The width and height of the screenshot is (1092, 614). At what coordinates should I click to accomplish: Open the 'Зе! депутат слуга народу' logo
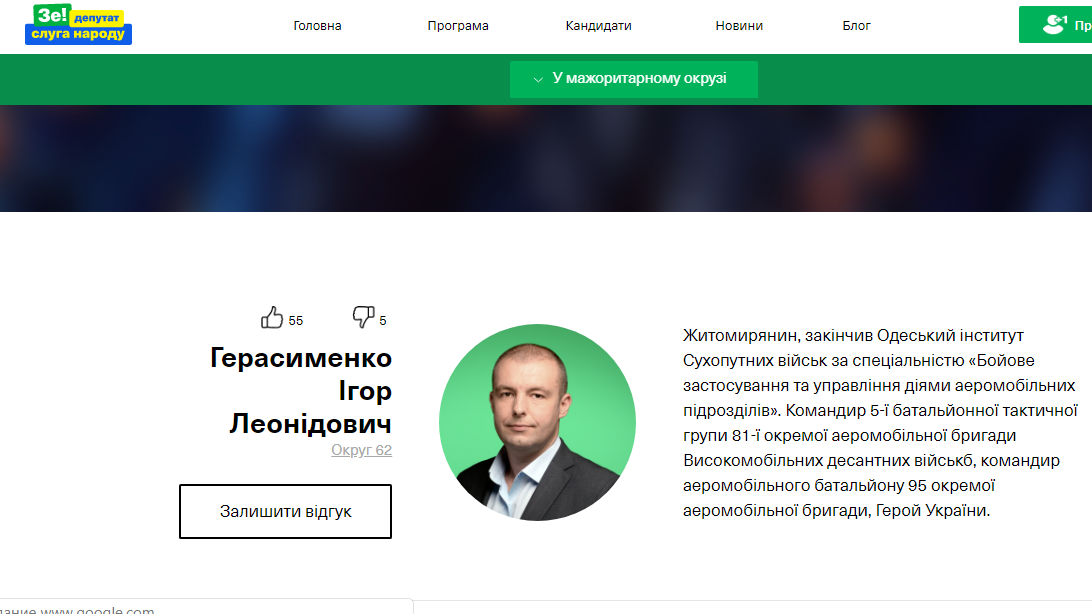[78, 25]
